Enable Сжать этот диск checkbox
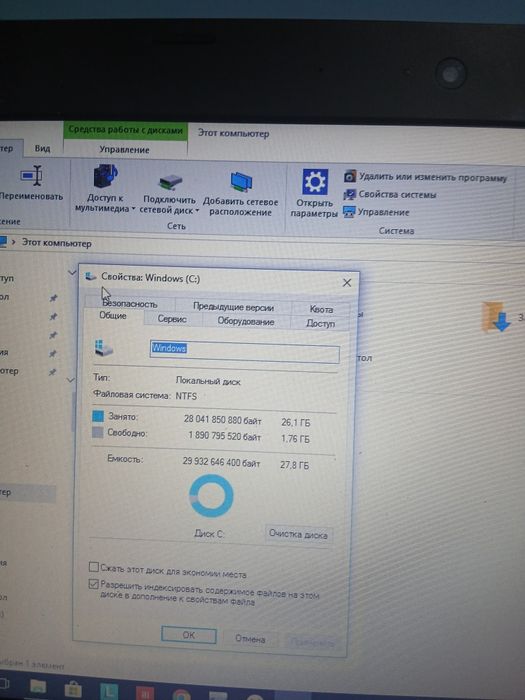The height and width of the screenshot is (700, 525). point(94,567)
